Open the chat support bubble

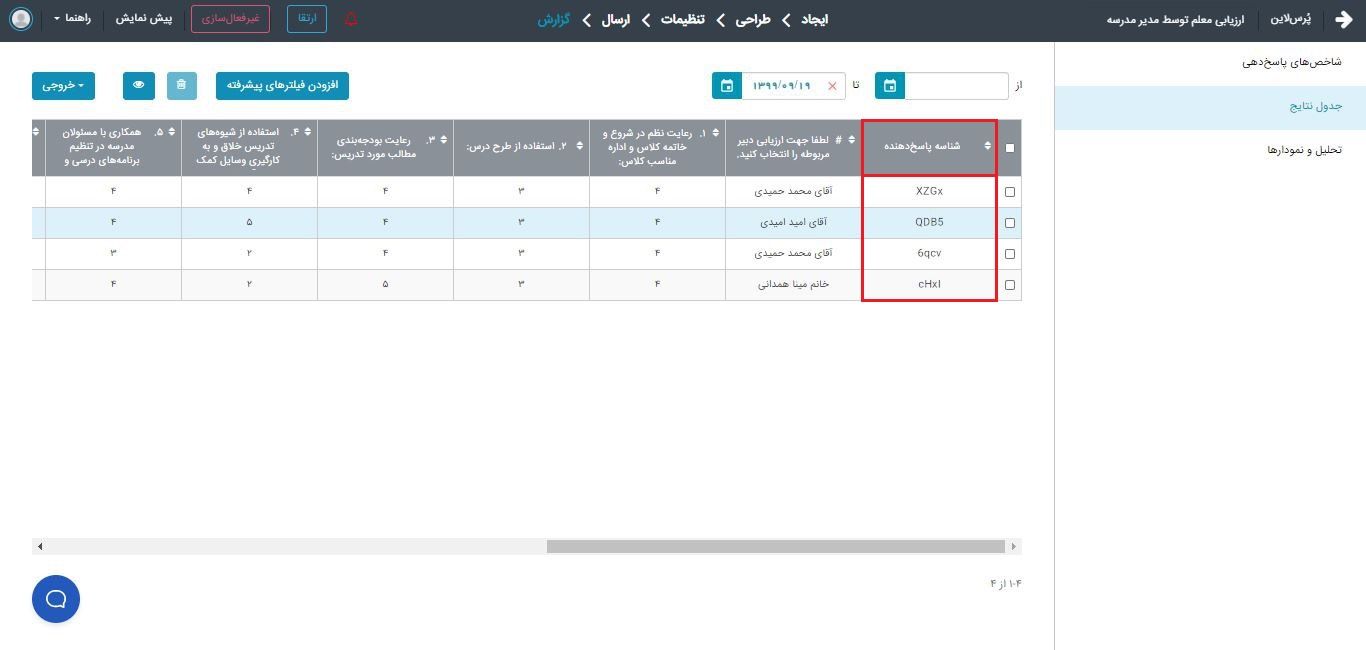click(x=56, y=599)
